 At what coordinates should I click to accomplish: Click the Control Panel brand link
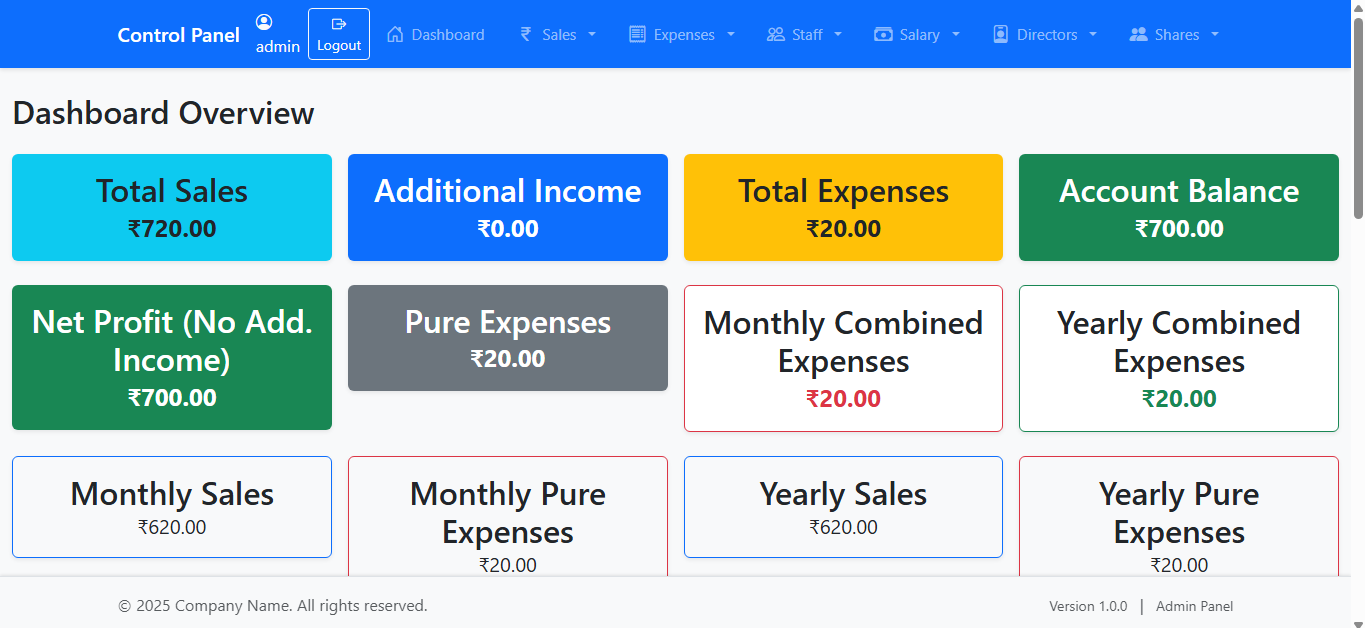178,33
